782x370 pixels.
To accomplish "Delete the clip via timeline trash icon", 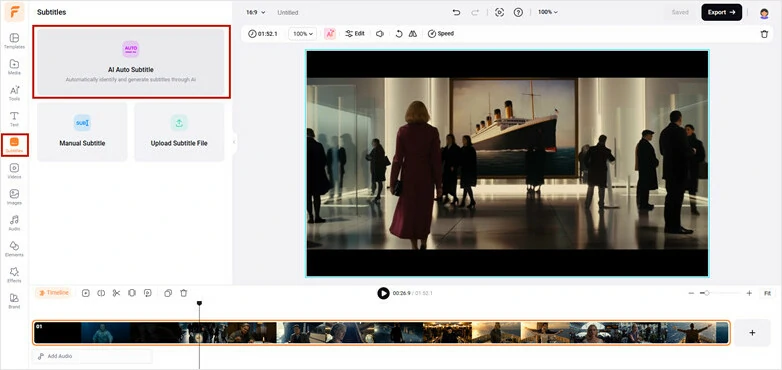I will coord(184,293).
